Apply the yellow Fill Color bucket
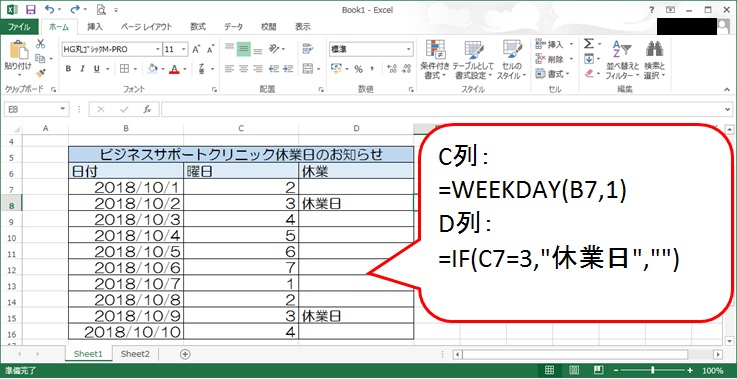Viewport: 737px width, 379px height. pos(153,69)
